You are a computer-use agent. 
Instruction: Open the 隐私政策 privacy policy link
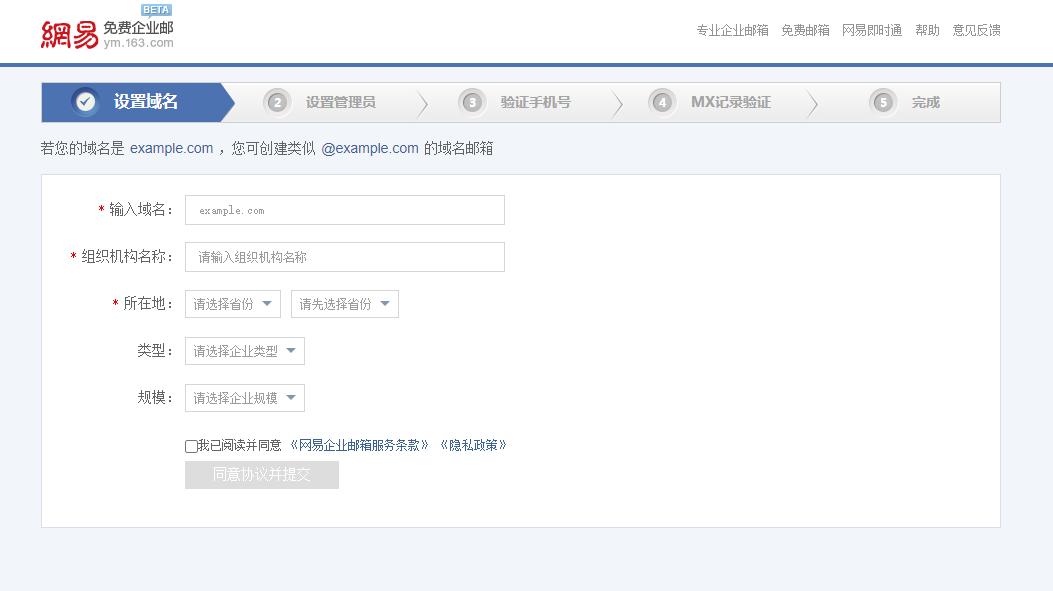click(473, 445)
